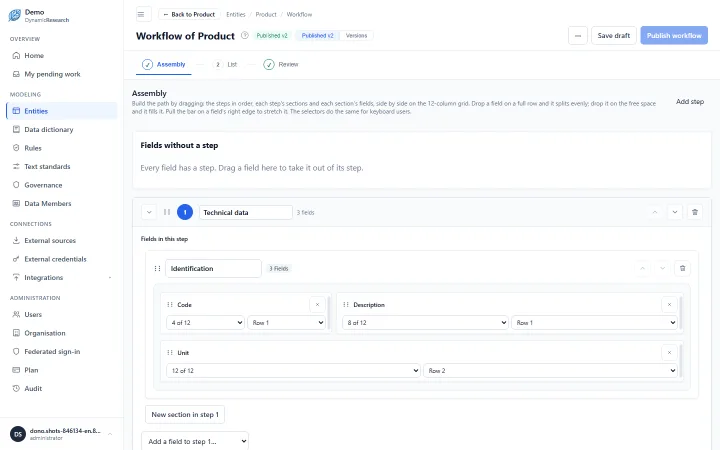Click the green Published v2 status badge

pos(272,36)
